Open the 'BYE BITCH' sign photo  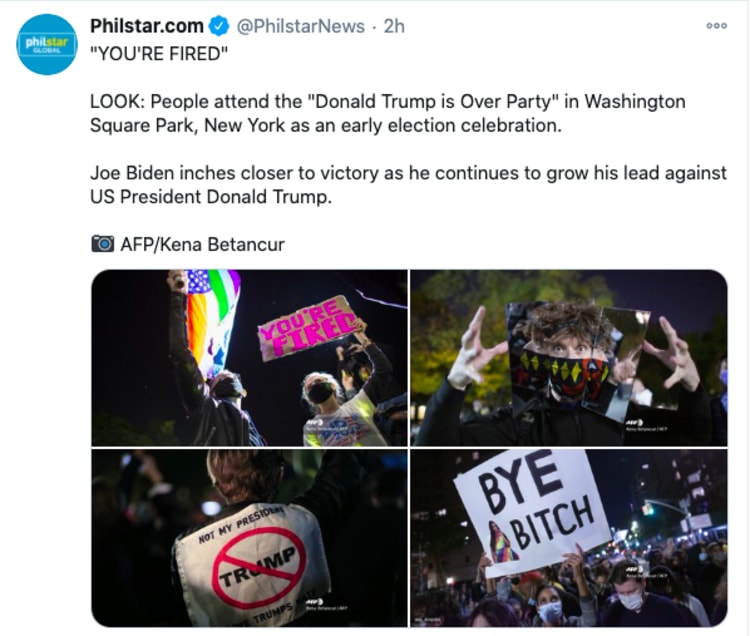point(569,538)
